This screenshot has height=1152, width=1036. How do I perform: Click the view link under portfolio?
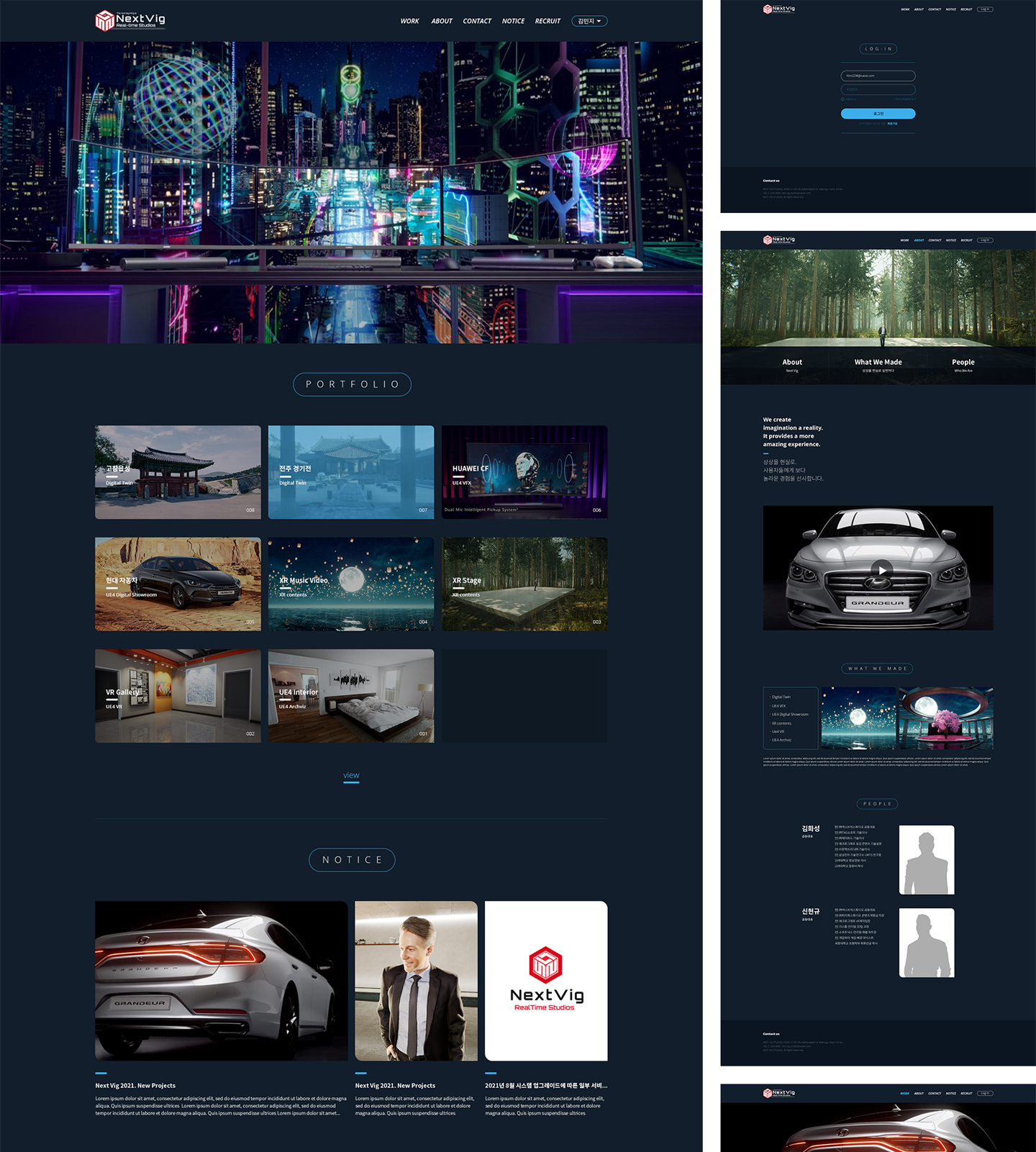click(351, 776)
